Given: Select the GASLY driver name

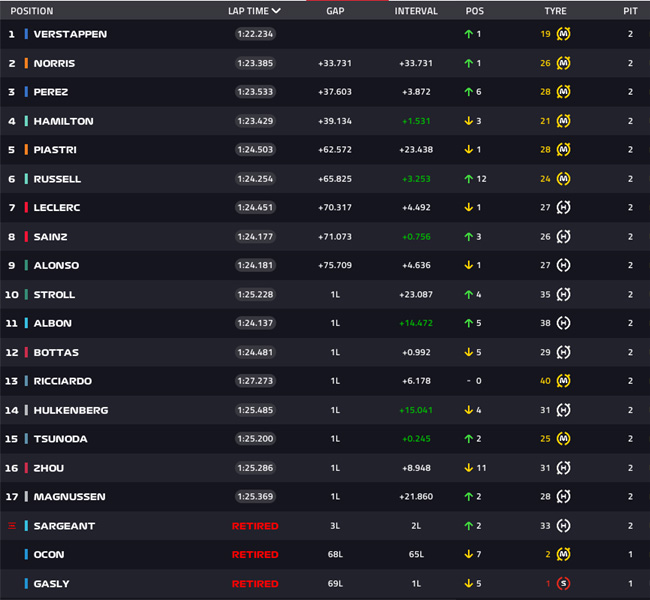Looking at the screenshot, I should (x=51, y=584).
